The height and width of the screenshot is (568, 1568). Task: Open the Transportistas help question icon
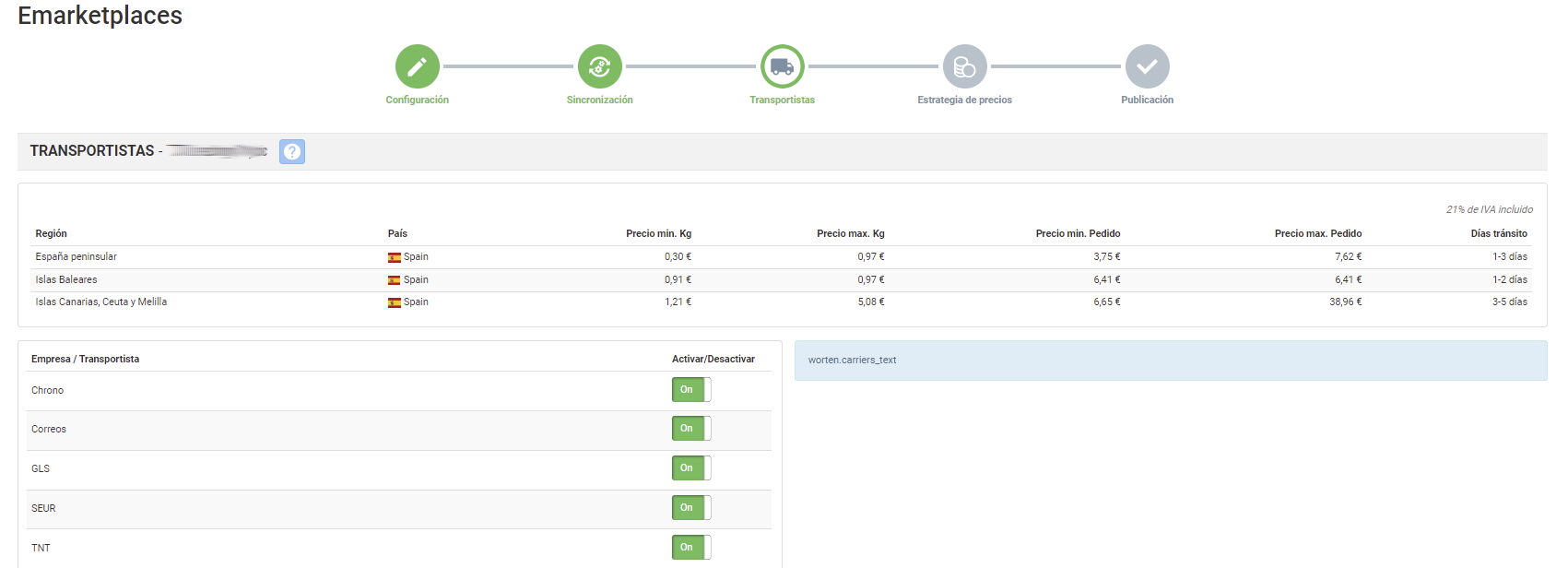(x=292, y=151)
